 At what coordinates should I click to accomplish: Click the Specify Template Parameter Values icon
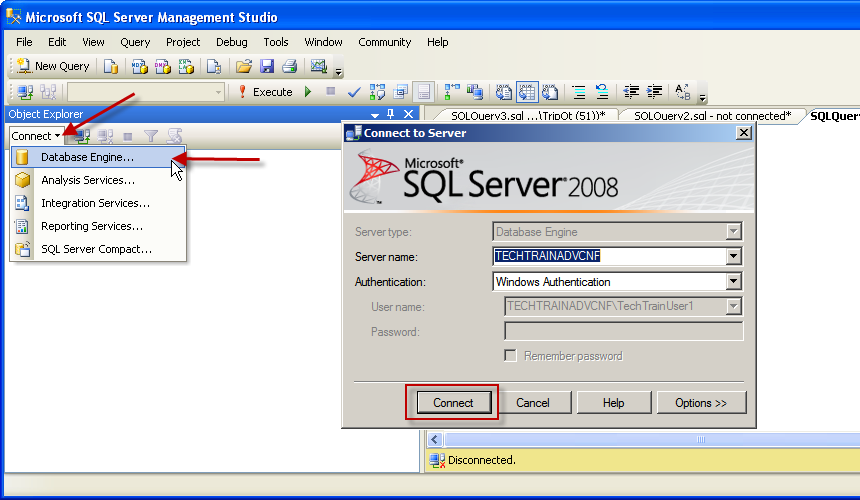[683, 92]
